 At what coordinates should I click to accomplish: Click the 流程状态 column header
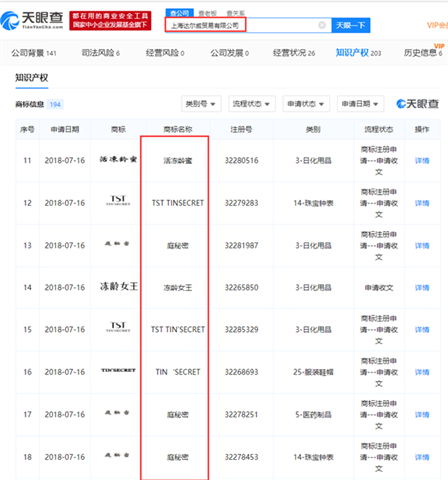click(379, 129)
